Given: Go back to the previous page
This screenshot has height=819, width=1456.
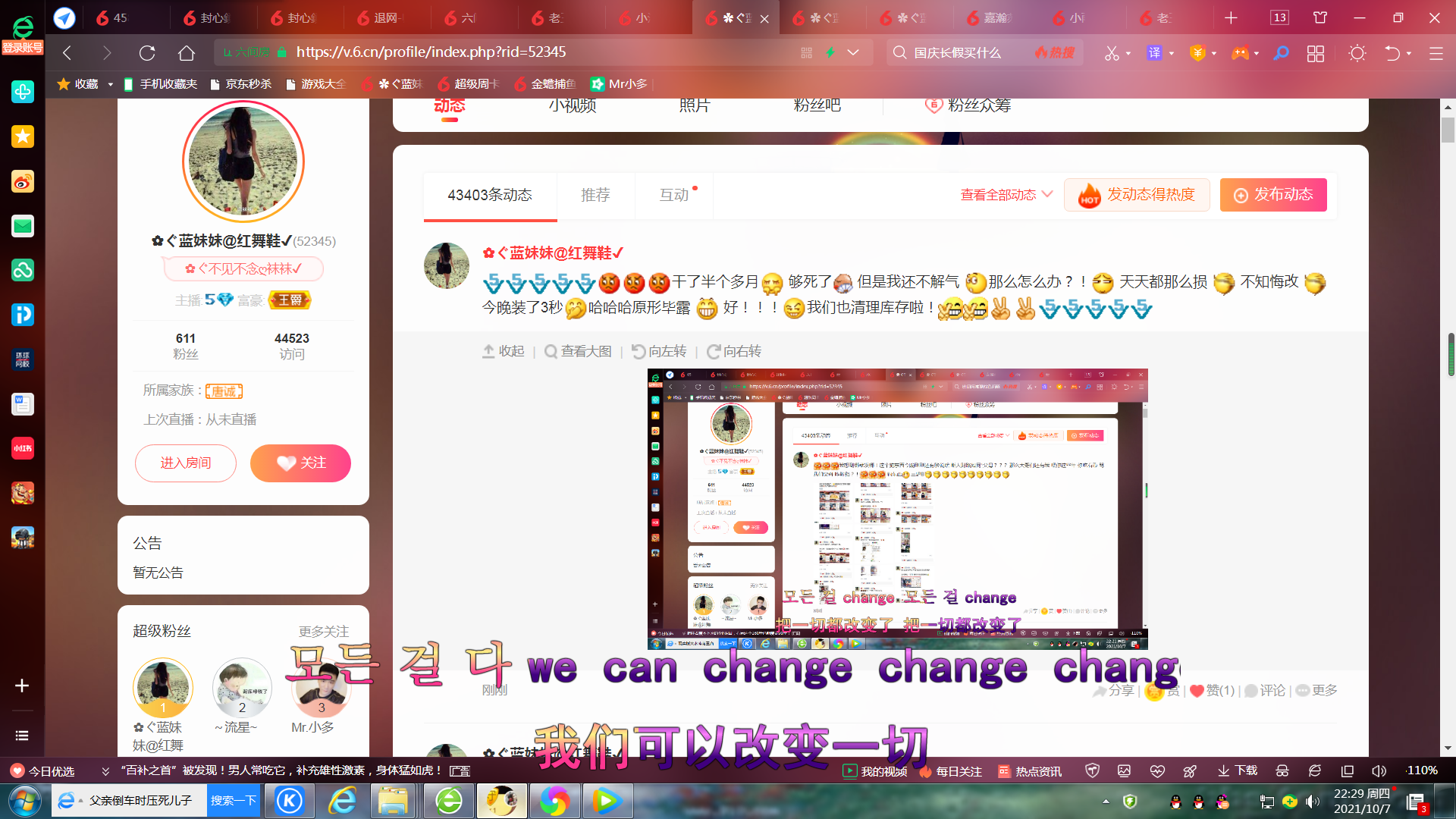Looking at the screenshot, I should click(x=67, y=52).
